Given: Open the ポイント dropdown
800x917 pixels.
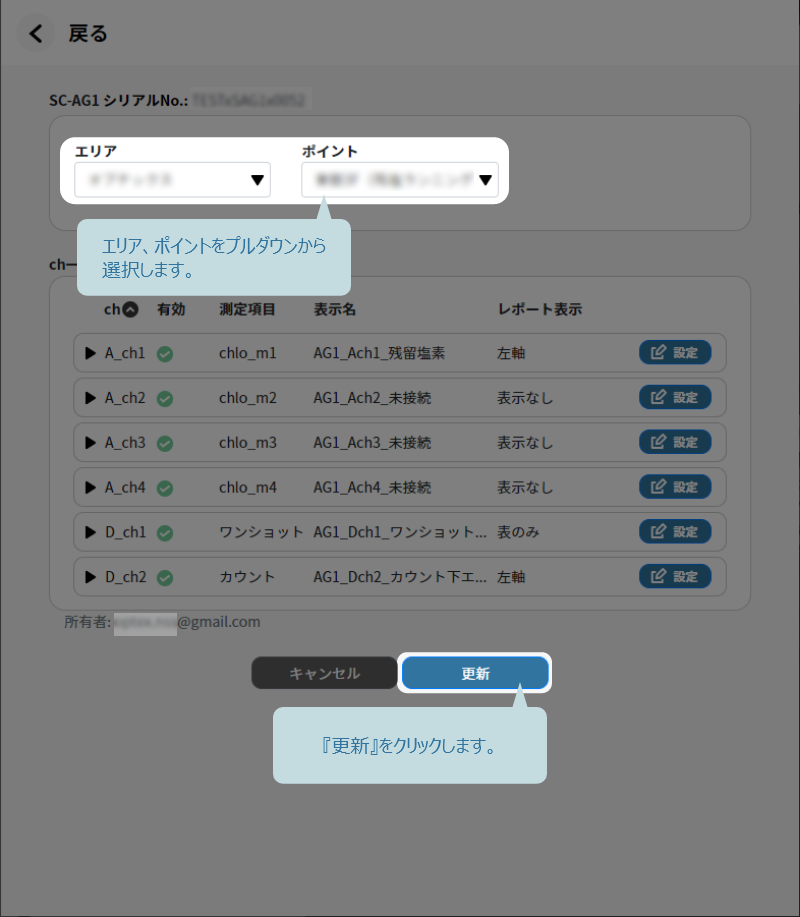Looking at the screenshot, I should (x=400, y=180).
